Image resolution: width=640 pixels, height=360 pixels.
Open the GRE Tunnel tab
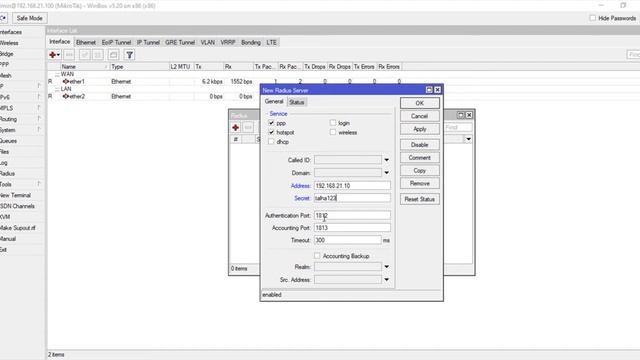180,42
